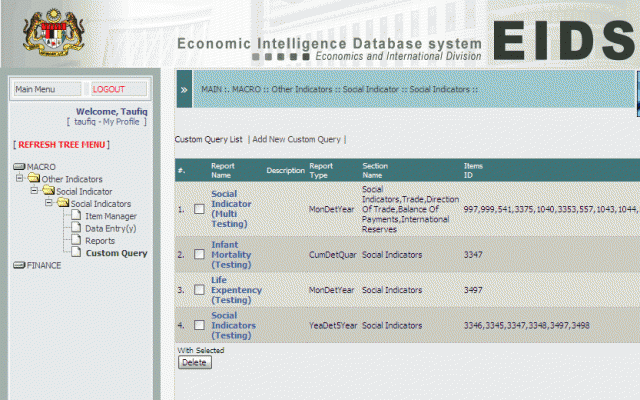This screenshot has width=640, height=400.
Task: Click the MACRO drive icon in tree
Action: pos(19,166)
